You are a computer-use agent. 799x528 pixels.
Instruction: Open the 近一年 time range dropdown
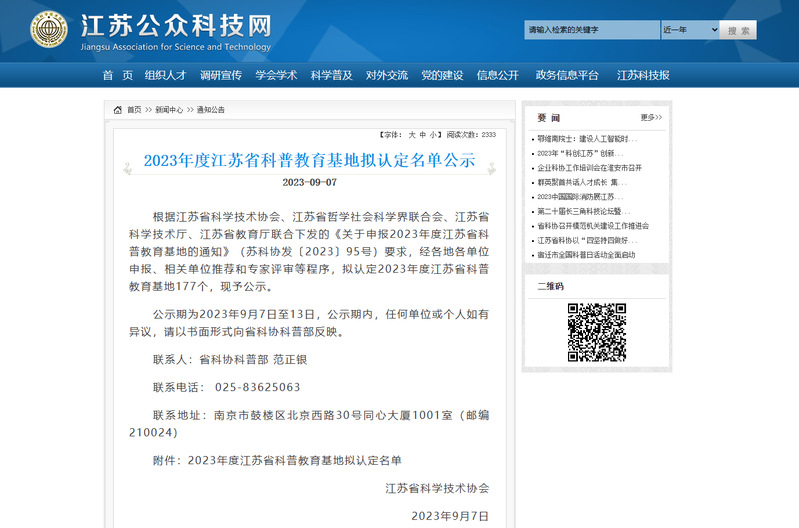tap(688, 30)
